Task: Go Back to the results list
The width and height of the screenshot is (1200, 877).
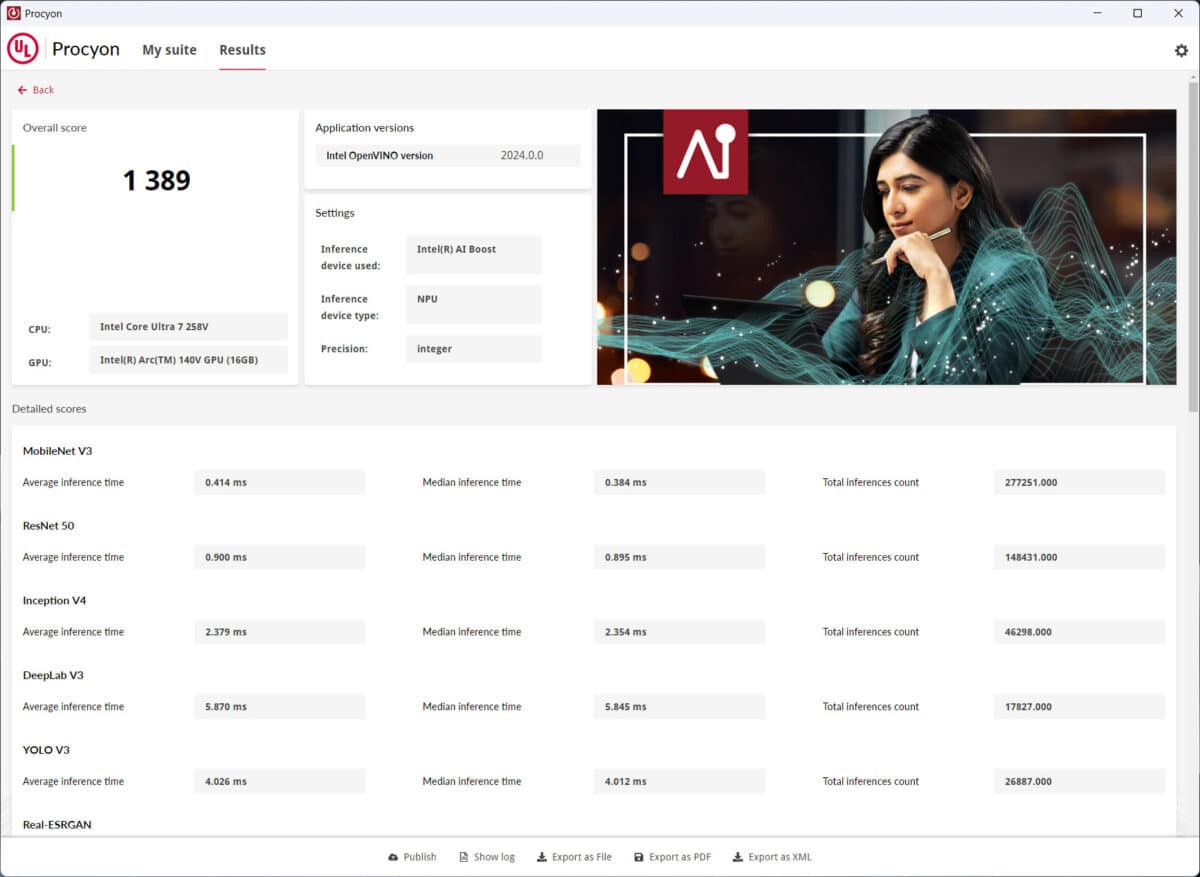Action: 36,90
